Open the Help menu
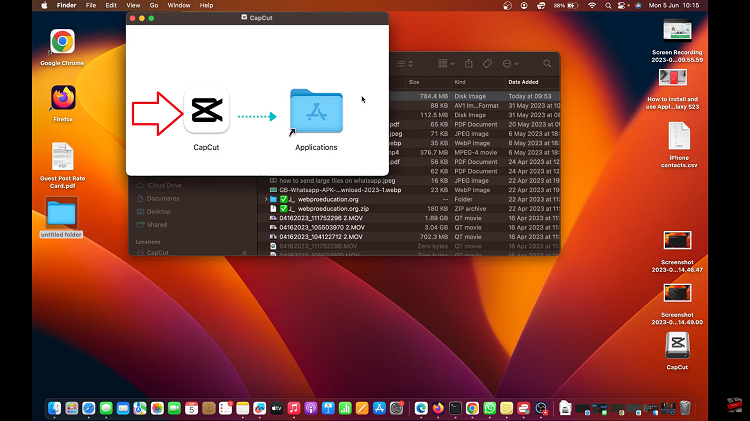Image resolution: width=750 pixels, height=421 pixels. pos(206,5)
